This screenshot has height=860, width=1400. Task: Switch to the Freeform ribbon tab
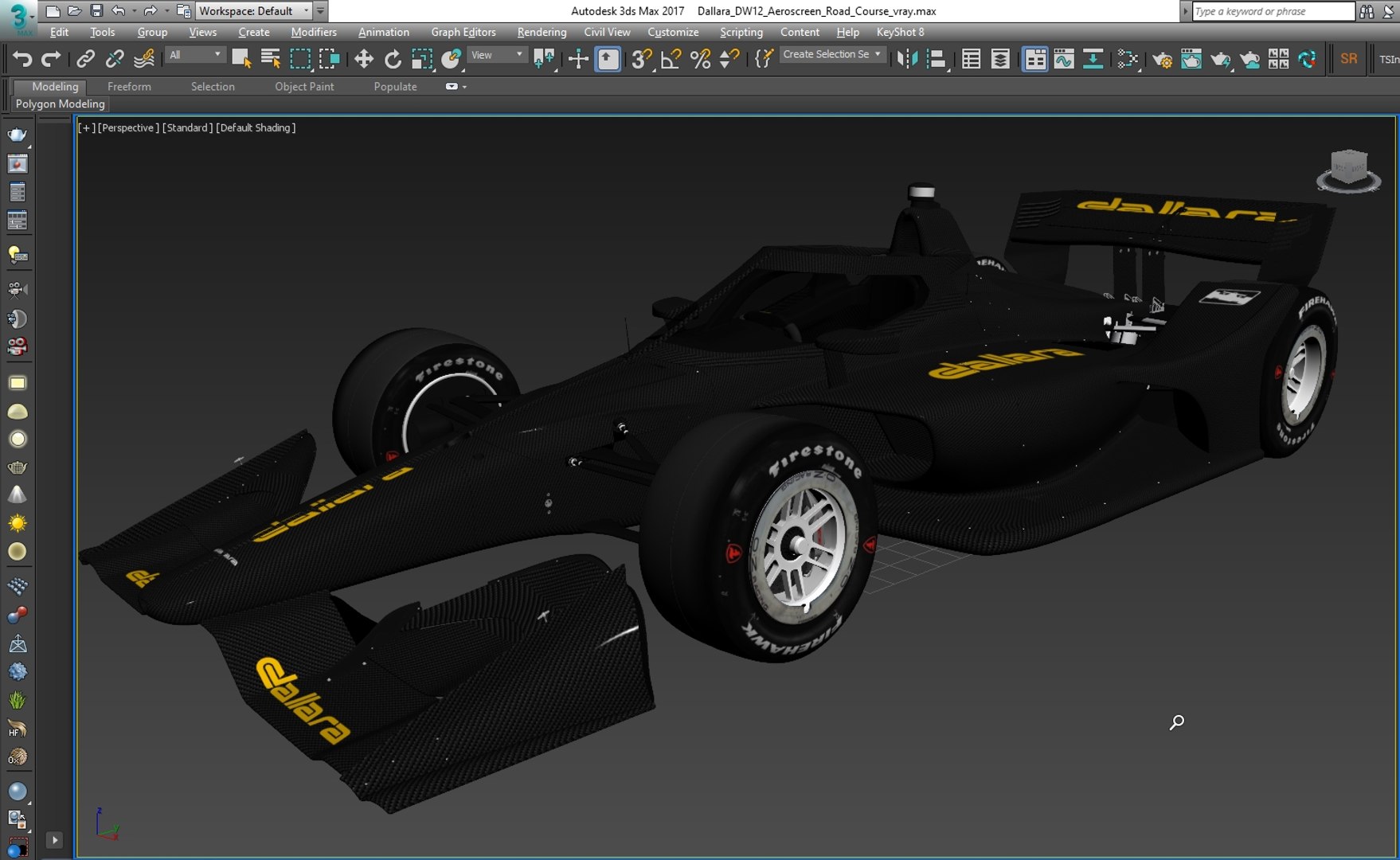coord(129,86)
